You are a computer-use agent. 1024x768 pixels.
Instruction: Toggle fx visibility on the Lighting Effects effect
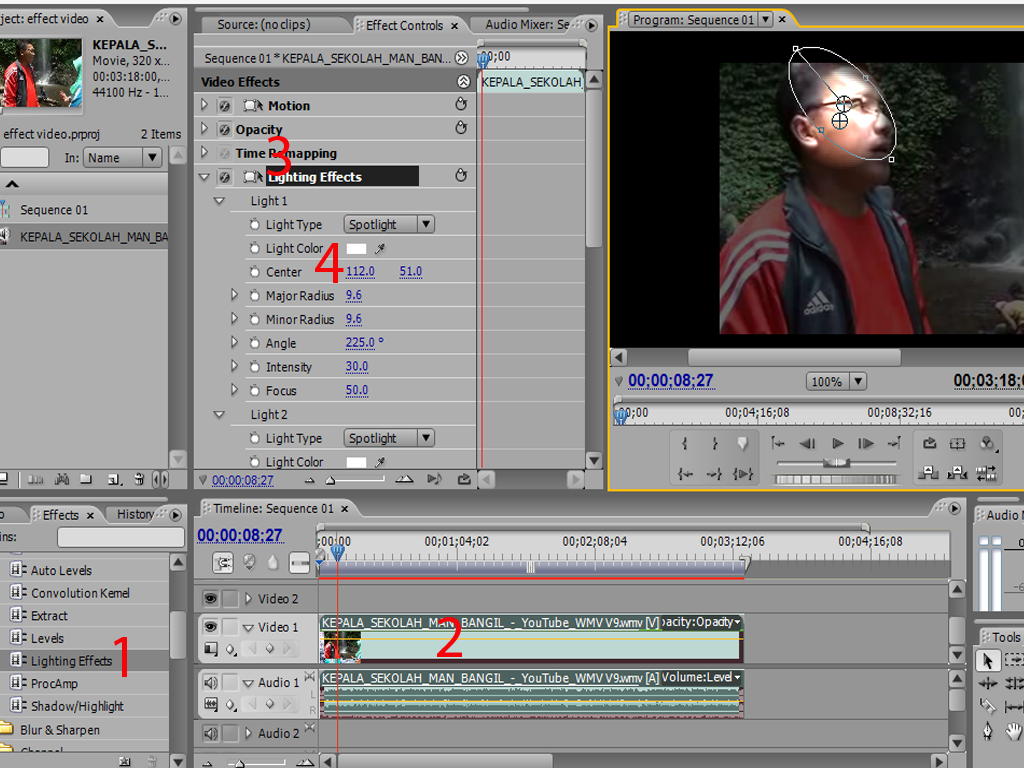[222, 176]
